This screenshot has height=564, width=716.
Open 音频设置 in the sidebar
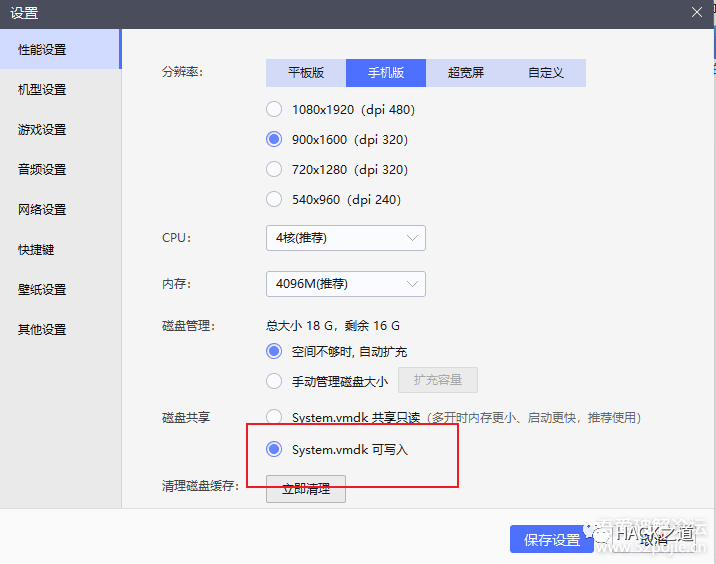[x=60, y=169]
